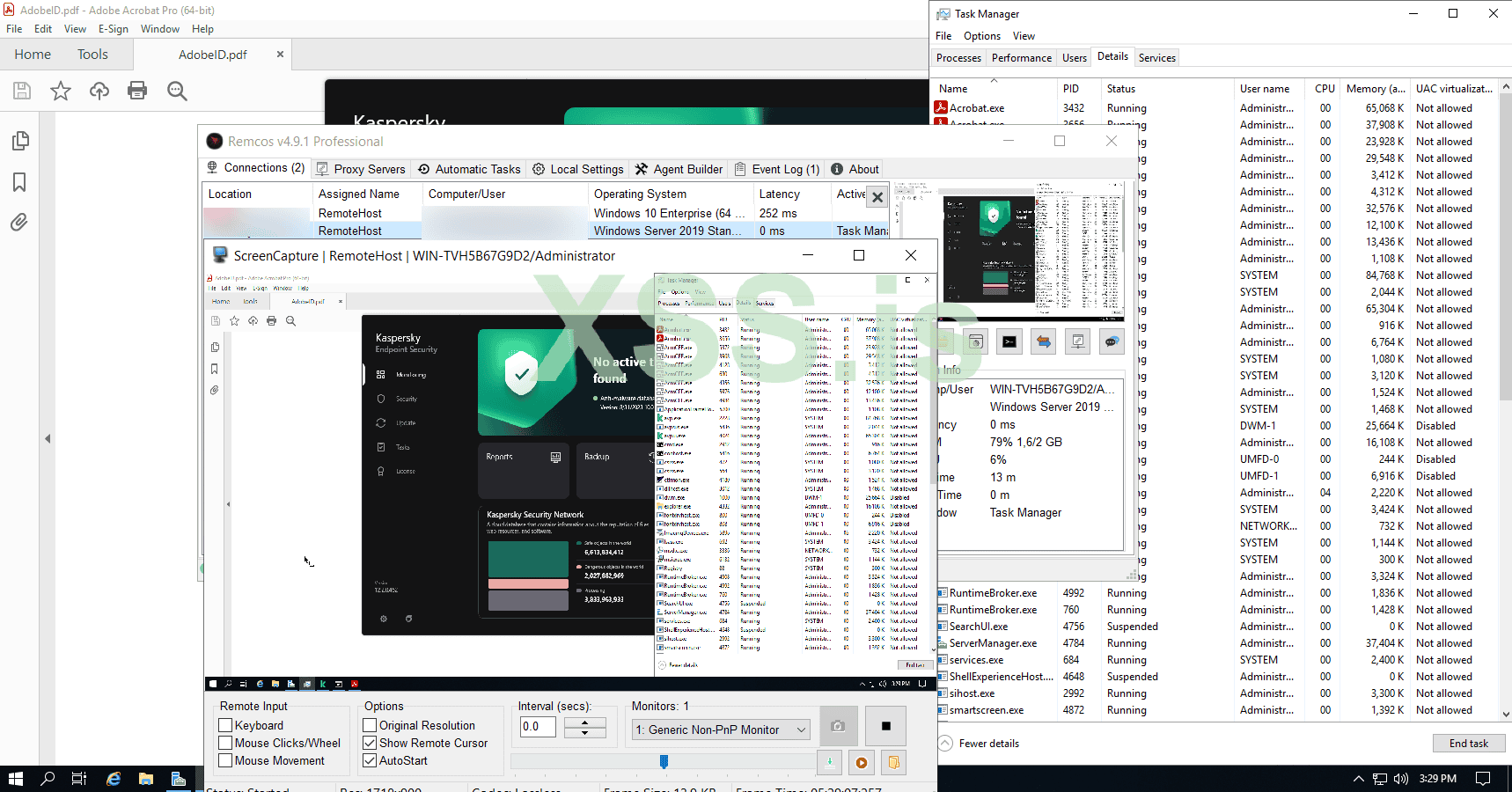Click the camera snapshot button in ScreenCapture
The image size is (1512, 792).
click(838, 726)
